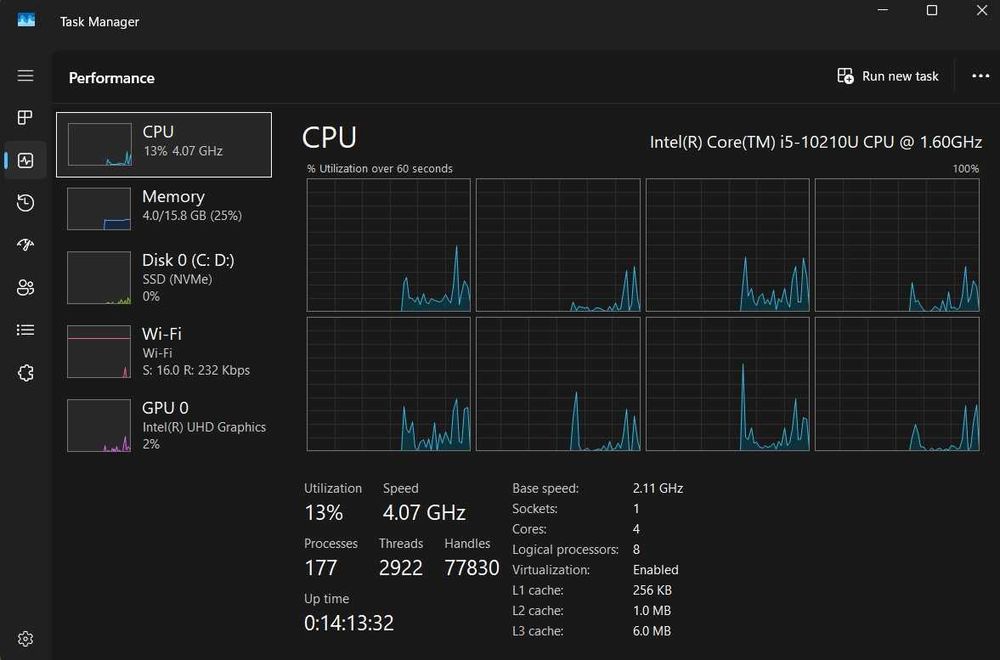Click the L3 cache value 6.0 MB
The height and width of the screenshot is (660, 1000).
(x=652, y=631)
